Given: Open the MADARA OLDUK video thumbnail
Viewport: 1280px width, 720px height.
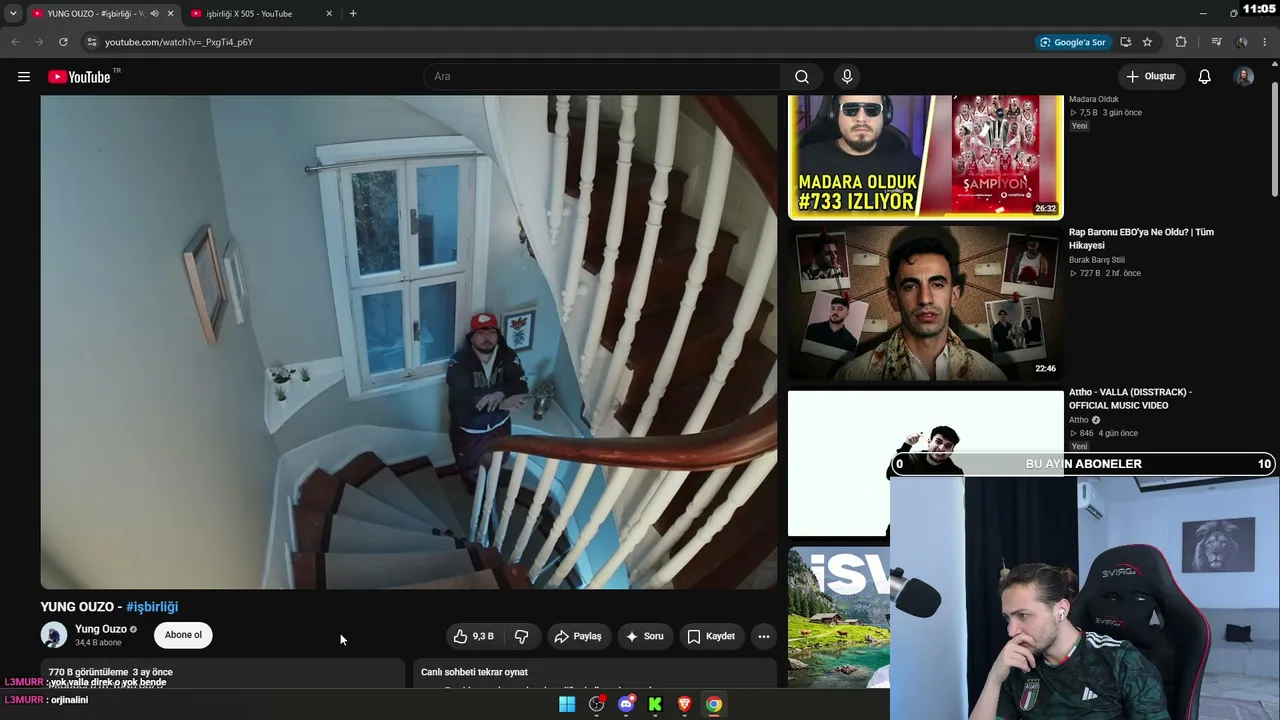Looking at the screenshot, I should point(926,157).
